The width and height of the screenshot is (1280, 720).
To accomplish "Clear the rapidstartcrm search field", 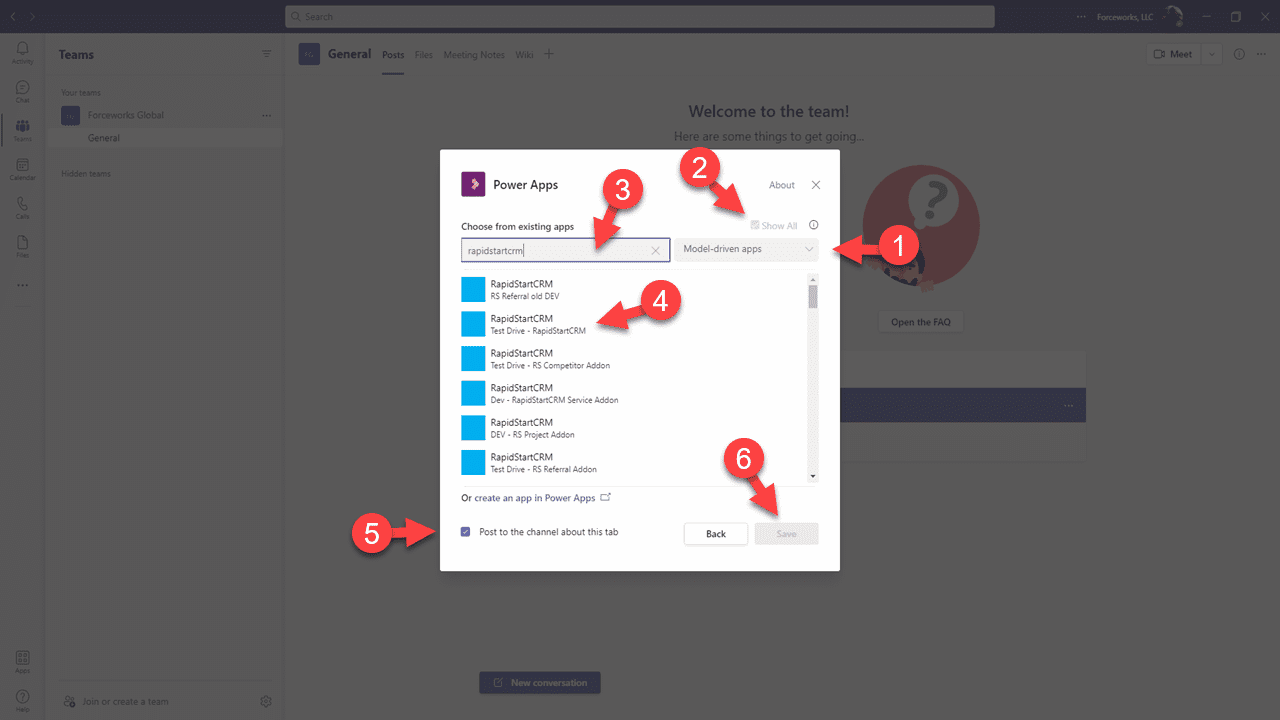I will (x=657, y=249).
